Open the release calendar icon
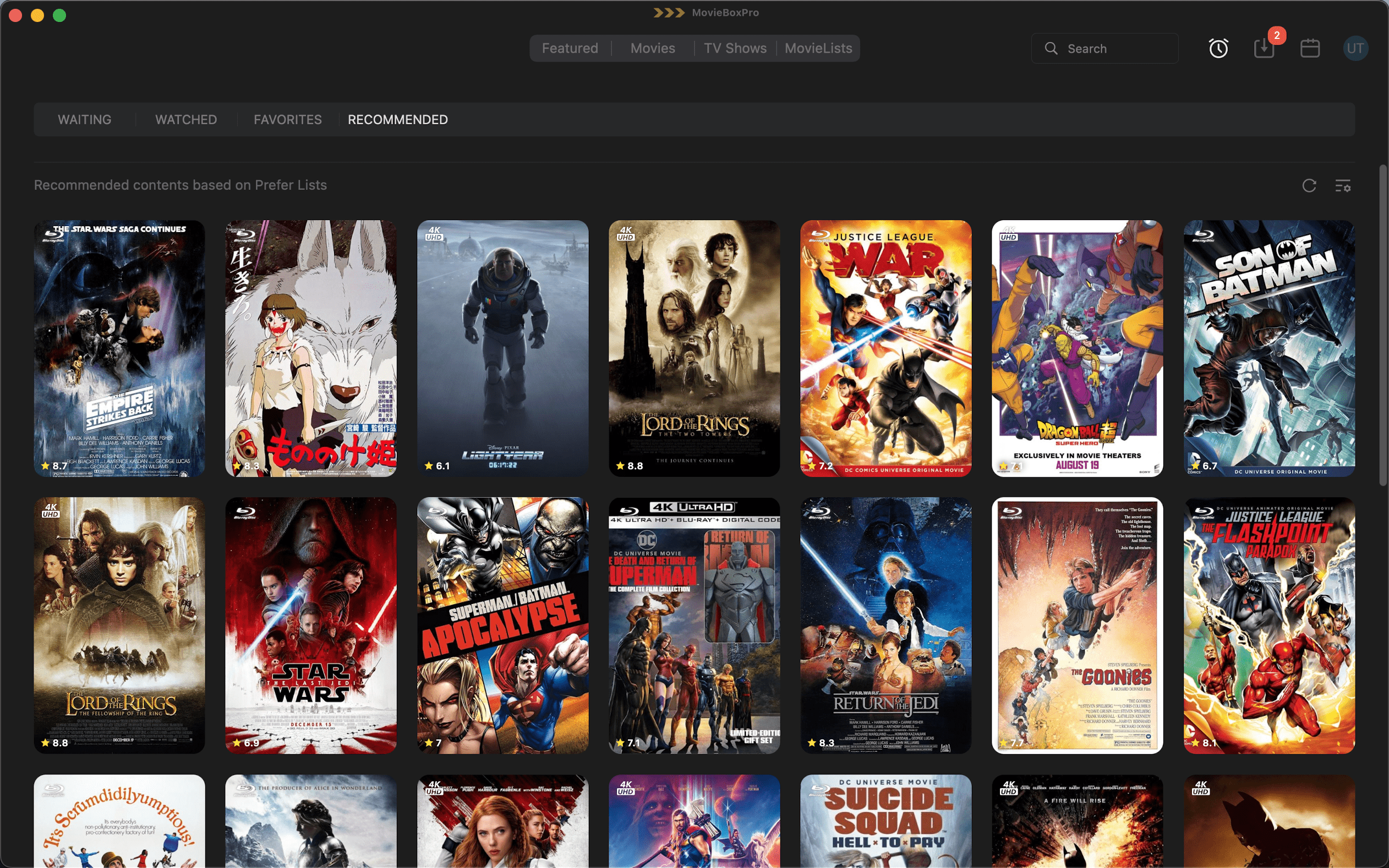This screenshot has width=1389, height=868. point(1310,48)
